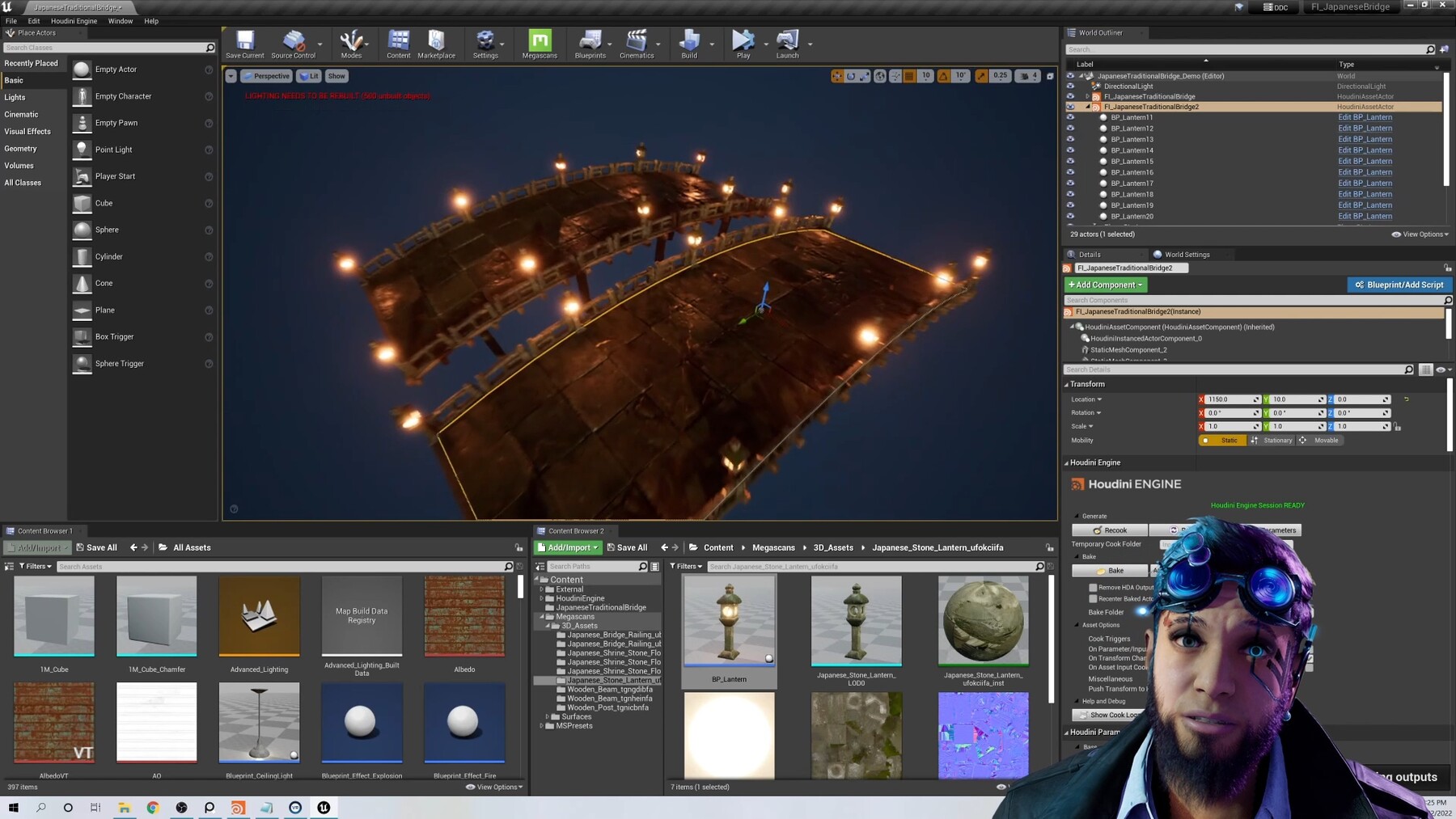Open the Houdini Engine menu
The width and height of the screenshot is (1456, 819).
(74, 20)
